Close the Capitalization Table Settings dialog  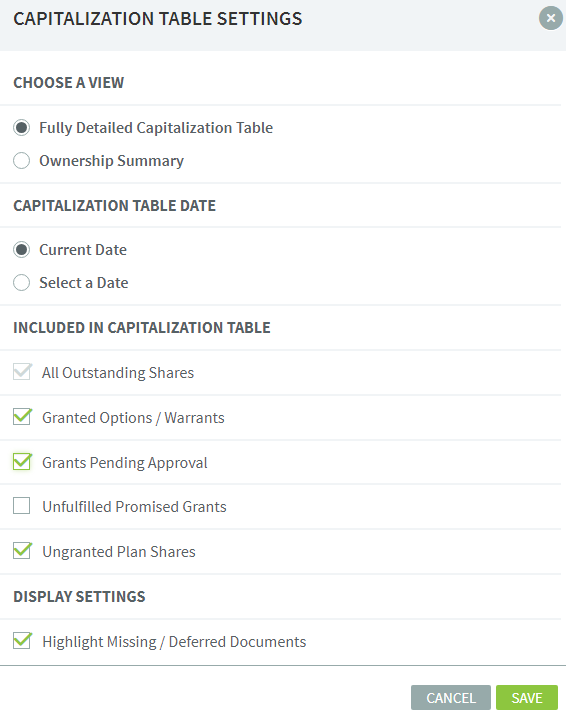tap(550, 18)
